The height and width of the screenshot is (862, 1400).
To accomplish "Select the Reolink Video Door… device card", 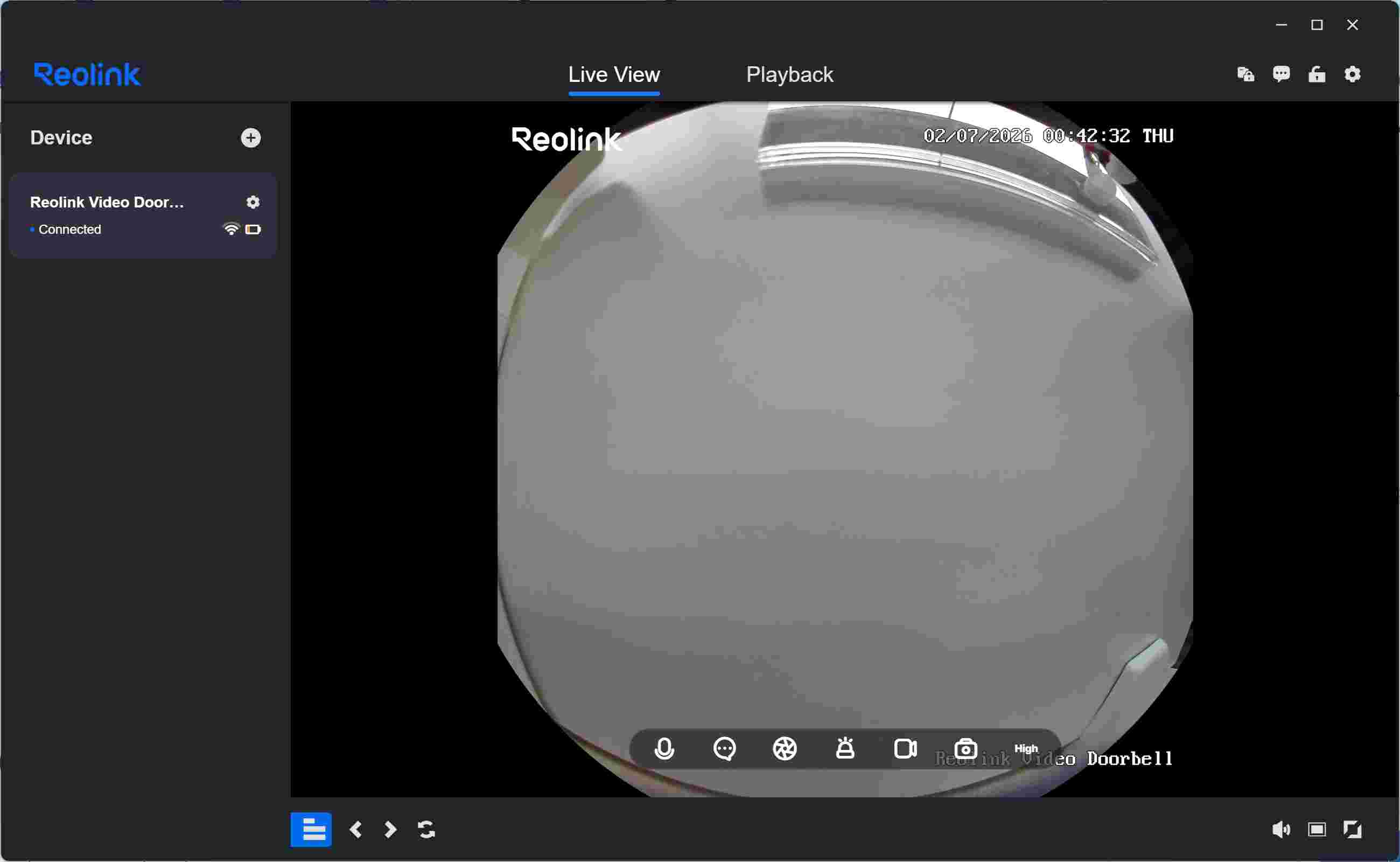I will 143,215.
